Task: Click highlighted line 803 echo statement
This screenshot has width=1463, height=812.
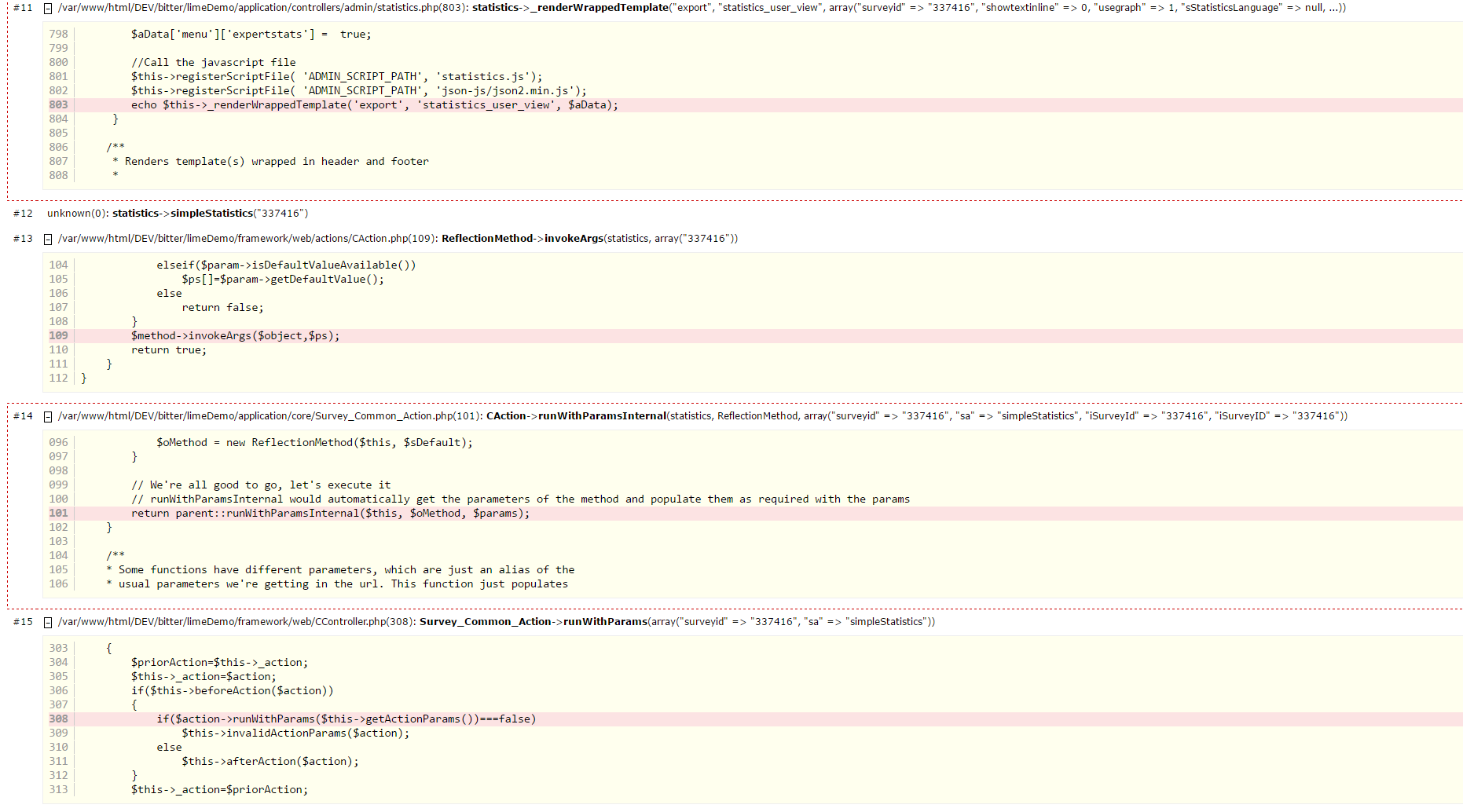Action: 374,105
